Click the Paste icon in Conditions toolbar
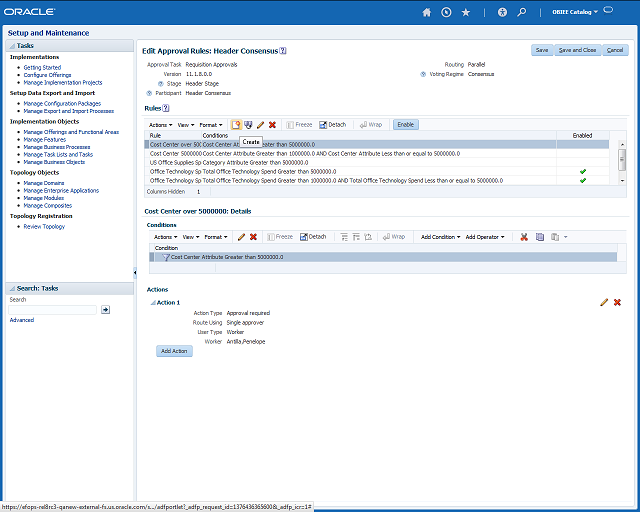Screen dimensions: 640x512 click(555, 237)
